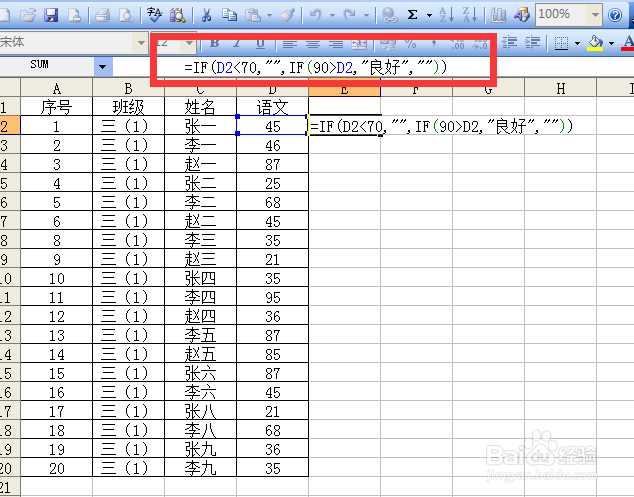Expand the SUM name box dropdown
Viewport: 634px width, 497px height.
[x=103, y=67]
